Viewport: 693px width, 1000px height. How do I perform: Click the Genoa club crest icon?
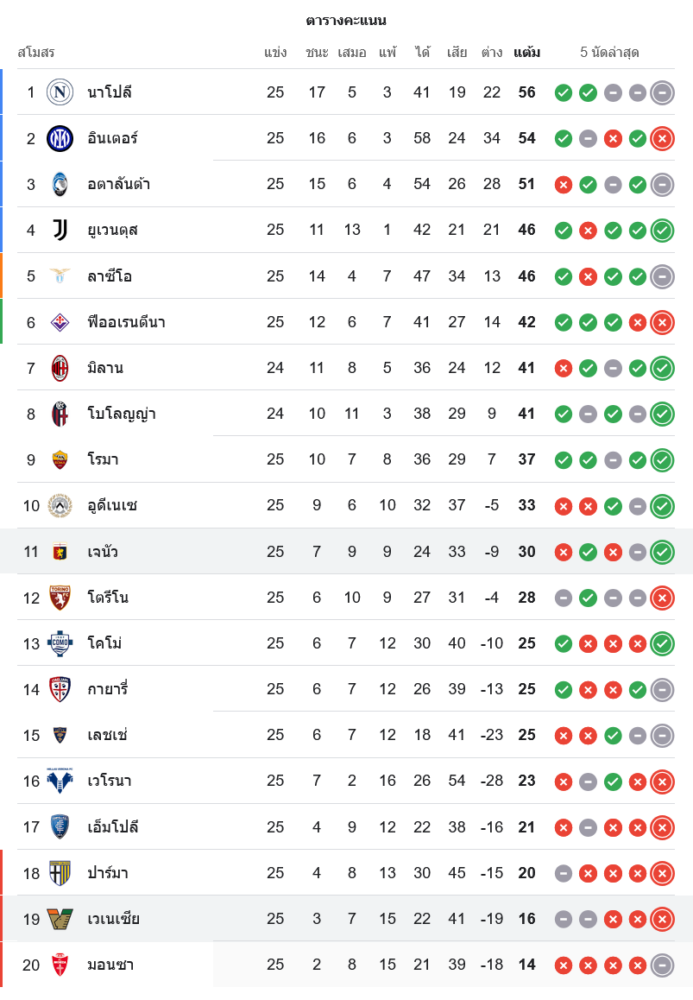(60, 552)
